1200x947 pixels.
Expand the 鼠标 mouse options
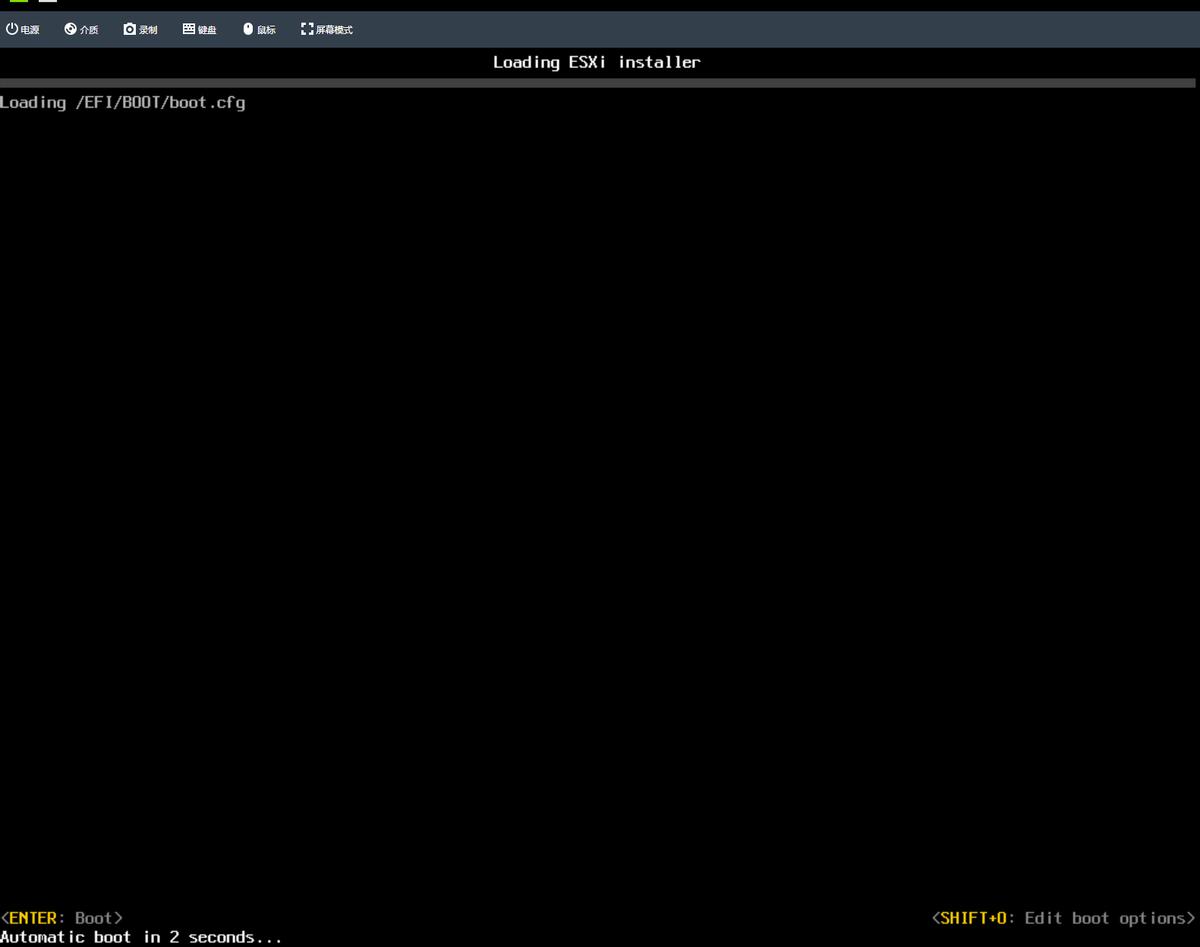pyautogui.click(x=258, y=29)
